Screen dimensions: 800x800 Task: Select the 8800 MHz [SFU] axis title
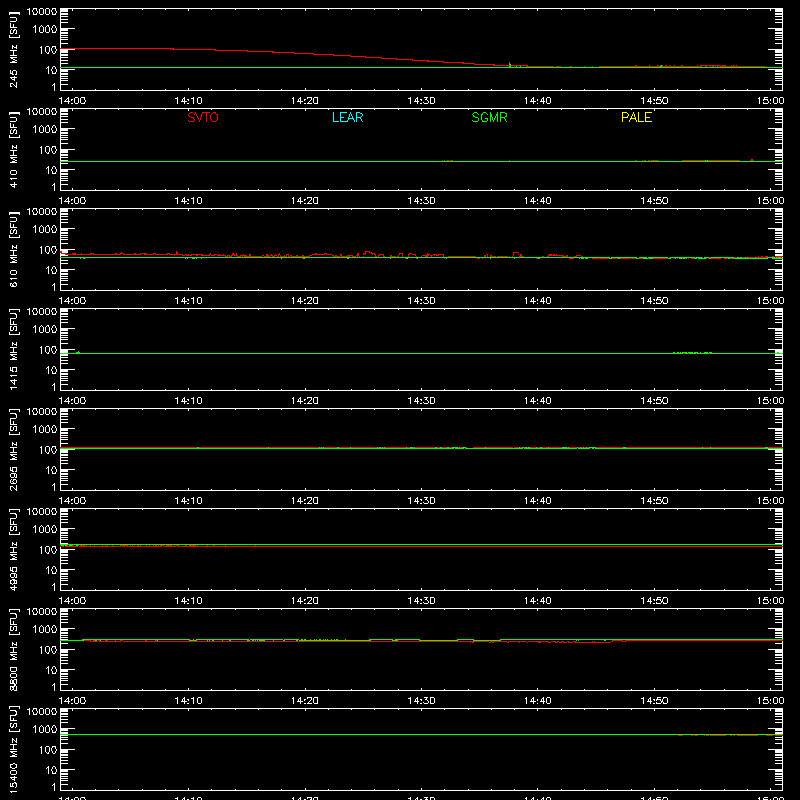[13, 649]
